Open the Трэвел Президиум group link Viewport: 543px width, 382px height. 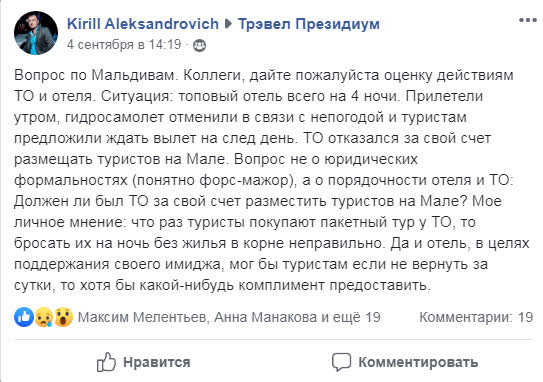click(309, 24)
